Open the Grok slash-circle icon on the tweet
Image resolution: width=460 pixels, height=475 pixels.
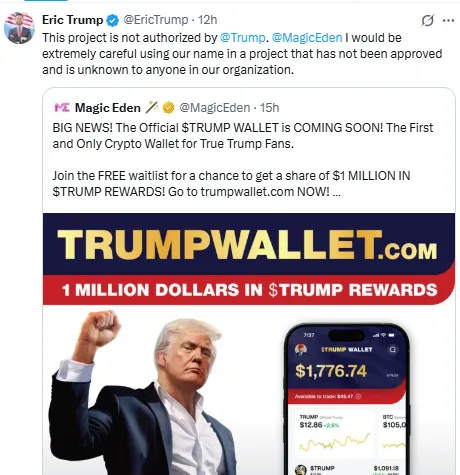click(427, 20)
